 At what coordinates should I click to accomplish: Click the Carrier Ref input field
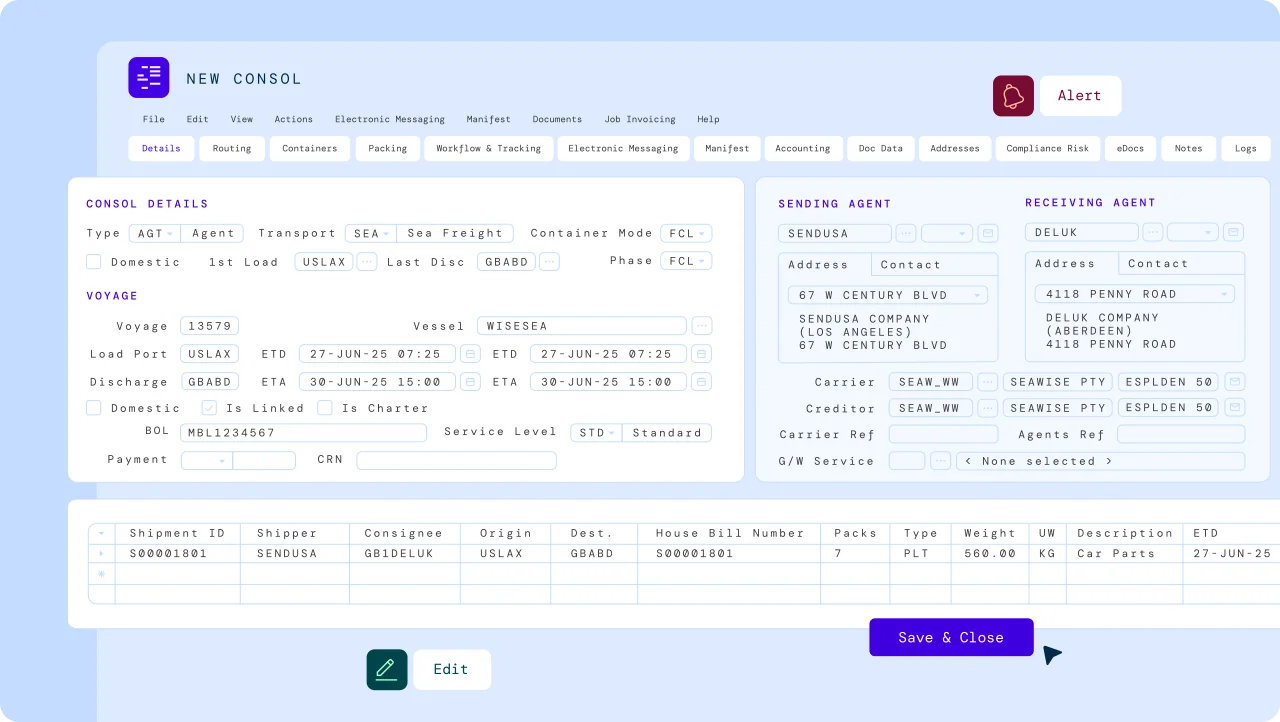coord(943,434)
